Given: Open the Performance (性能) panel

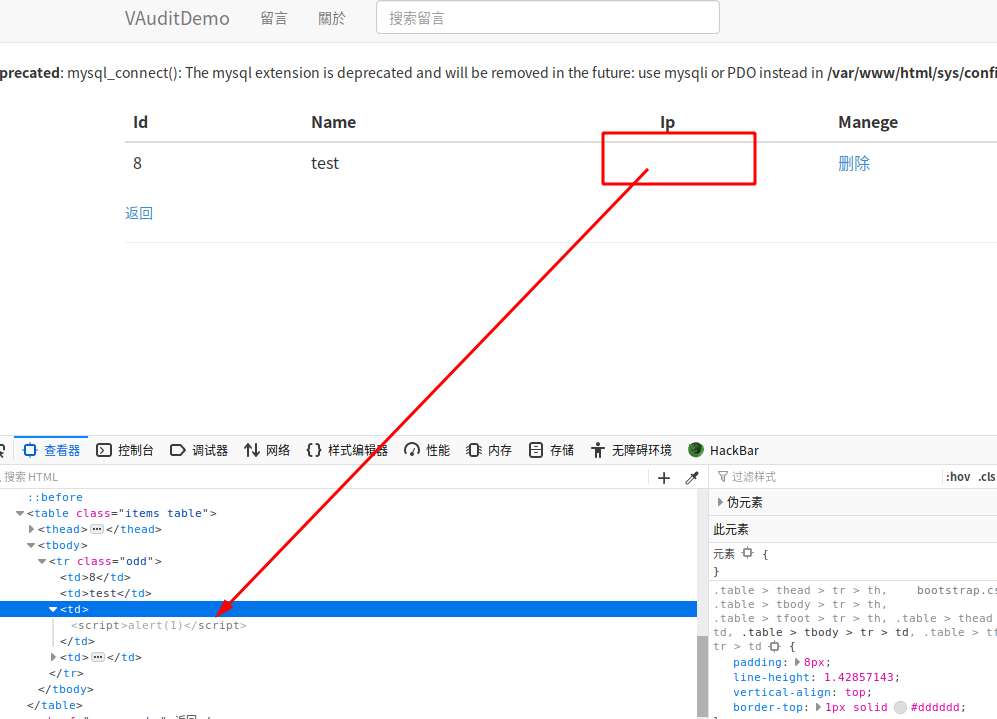Looking at the screenshot, I should [427, 451].
